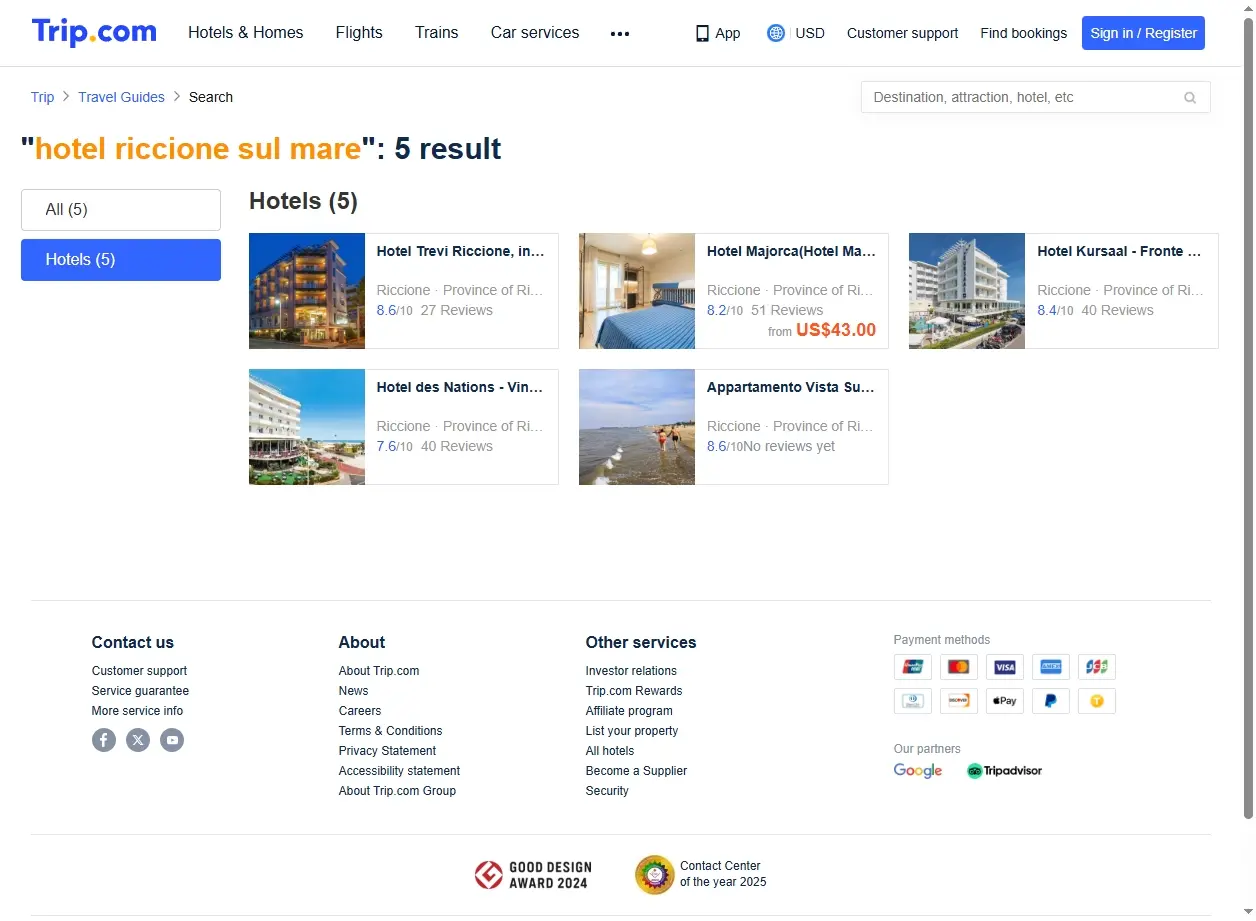Open Find bookings link
The height and width of the screenshot is (921, 1256).
pyautogui.click(x=1023, y=33)
